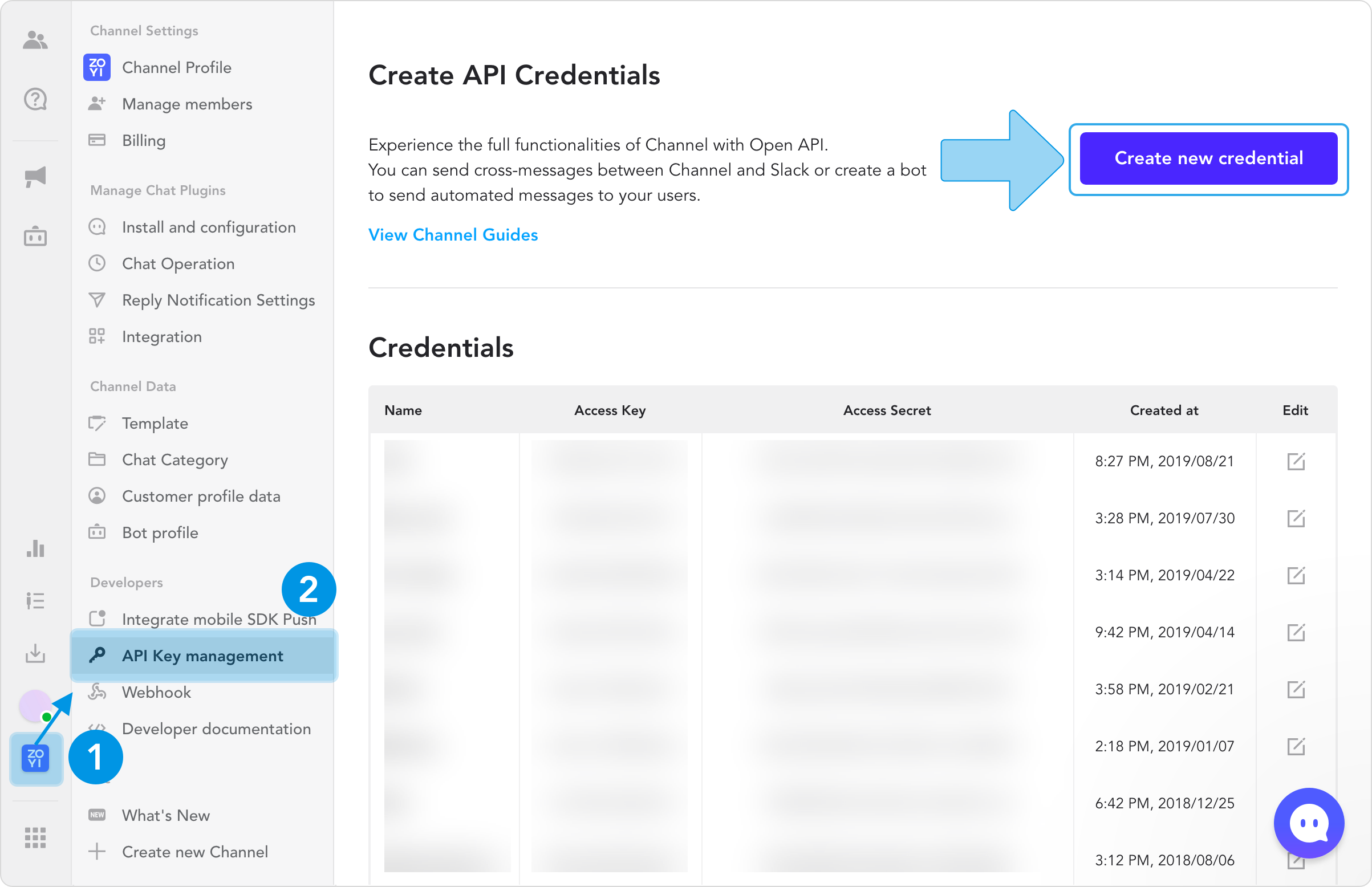1372x887 pixels.
Task: Open the statistics bar chart icon
Action: (35, 548)
